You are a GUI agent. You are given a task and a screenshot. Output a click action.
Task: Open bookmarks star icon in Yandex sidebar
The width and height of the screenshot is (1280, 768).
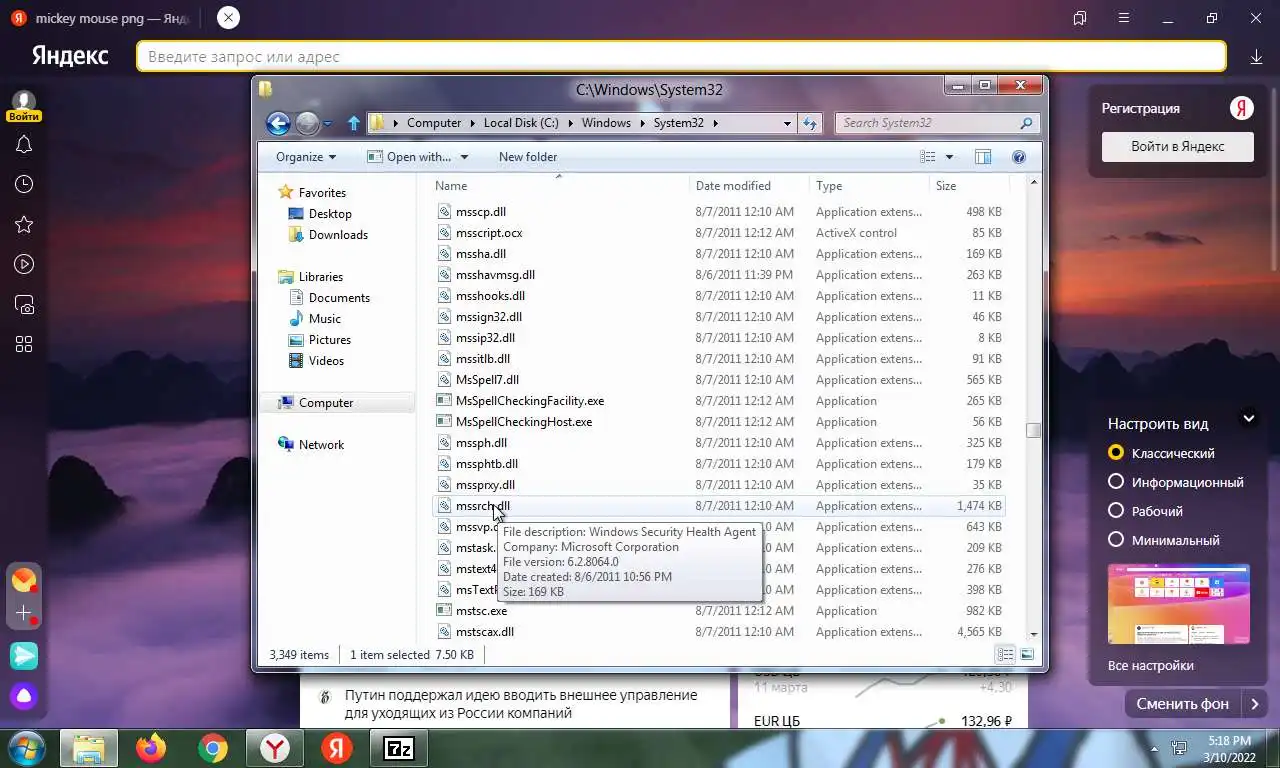coord(24,224)
